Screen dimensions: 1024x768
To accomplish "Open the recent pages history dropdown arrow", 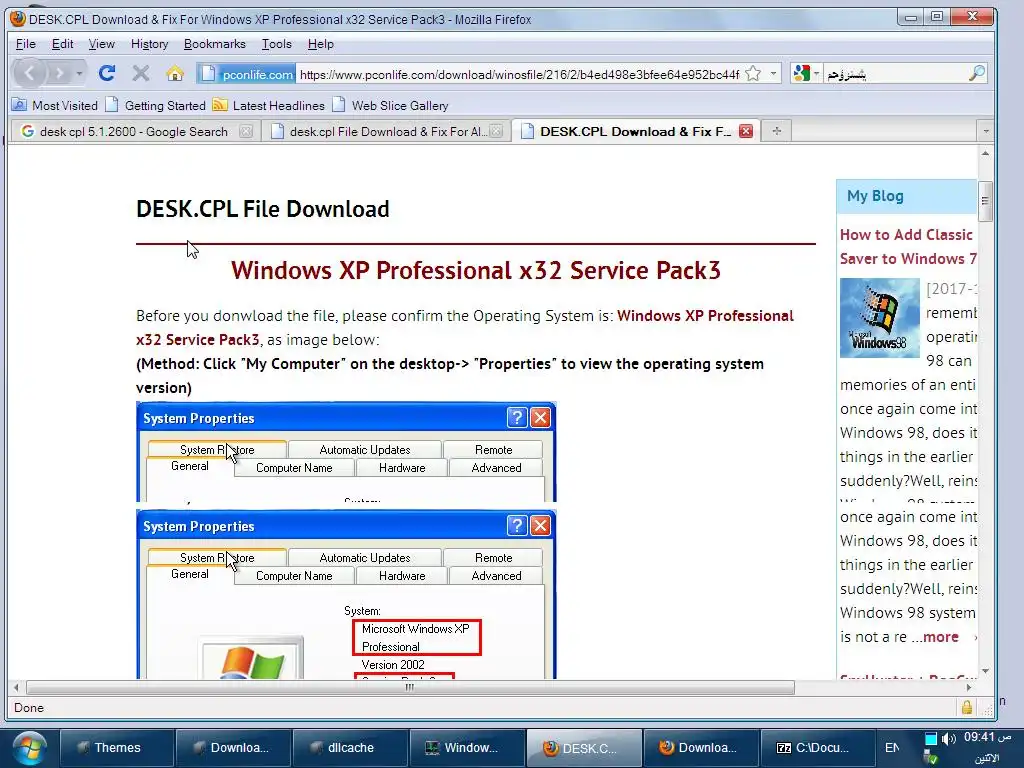I will [79, 73].
